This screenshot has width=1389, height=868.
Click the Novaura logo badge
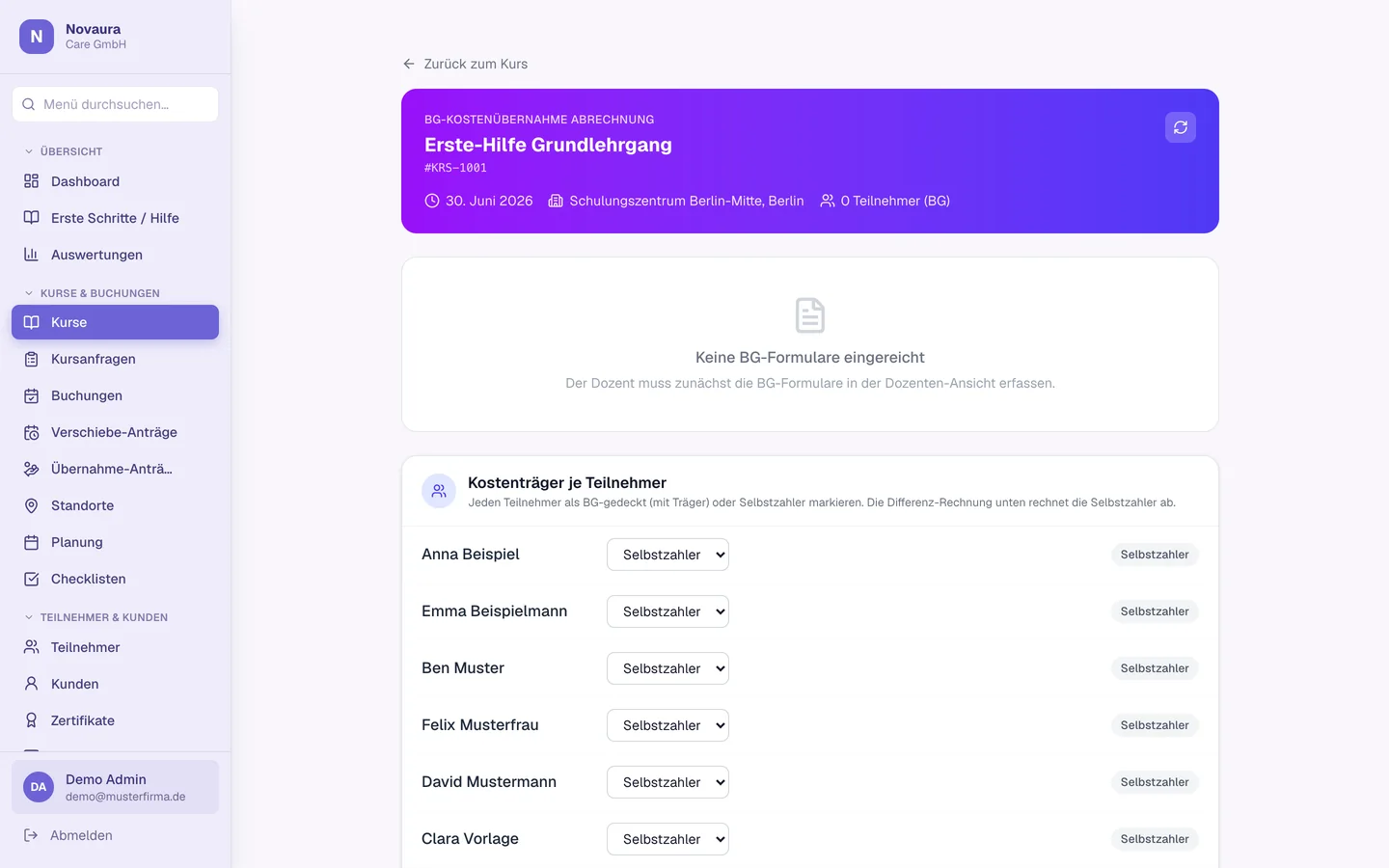[x=37, y=37]
